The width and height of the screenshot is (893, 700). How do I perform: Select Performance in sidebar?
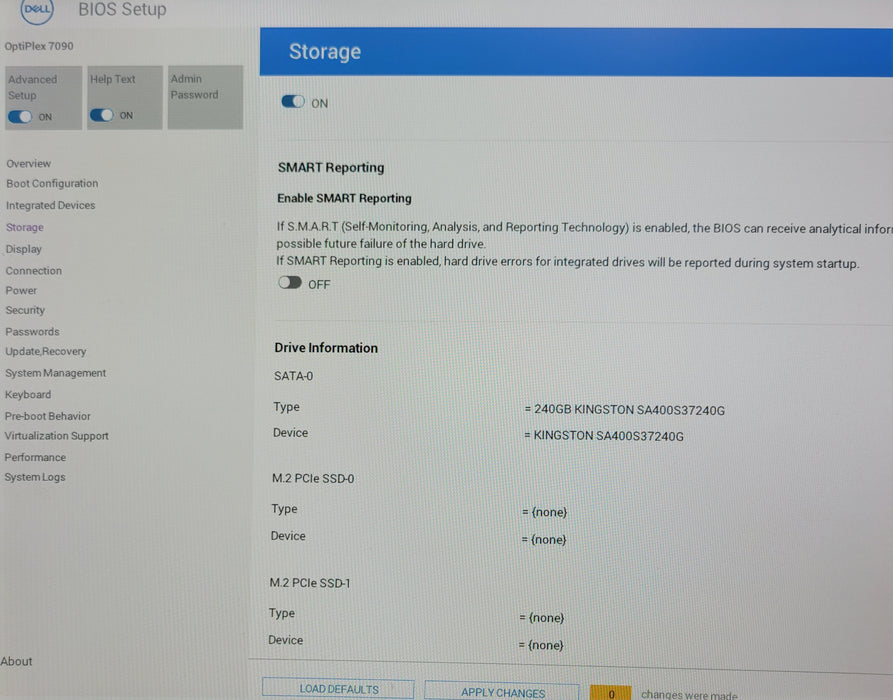click(x=35, y=457)
